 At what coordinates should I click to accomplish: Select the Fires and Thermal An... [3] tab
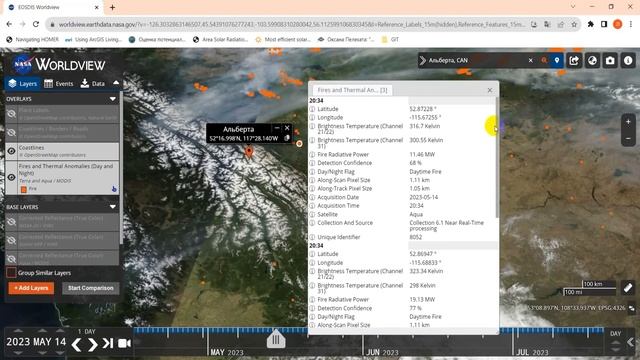[x=352, y=90]
